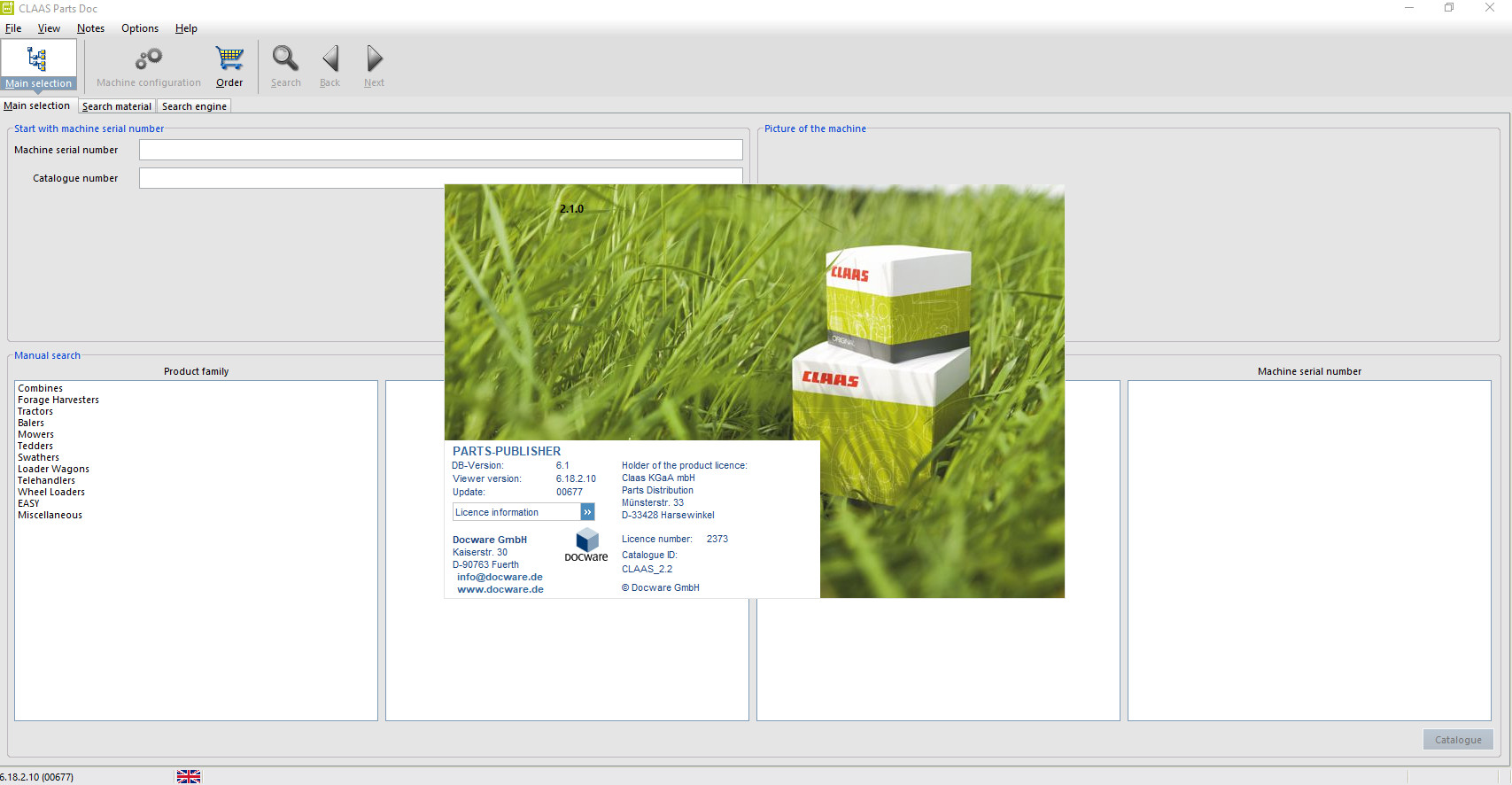This screenshot has height=785, width=1512.
Task: Select Tedders in the list
Action: 35,446
